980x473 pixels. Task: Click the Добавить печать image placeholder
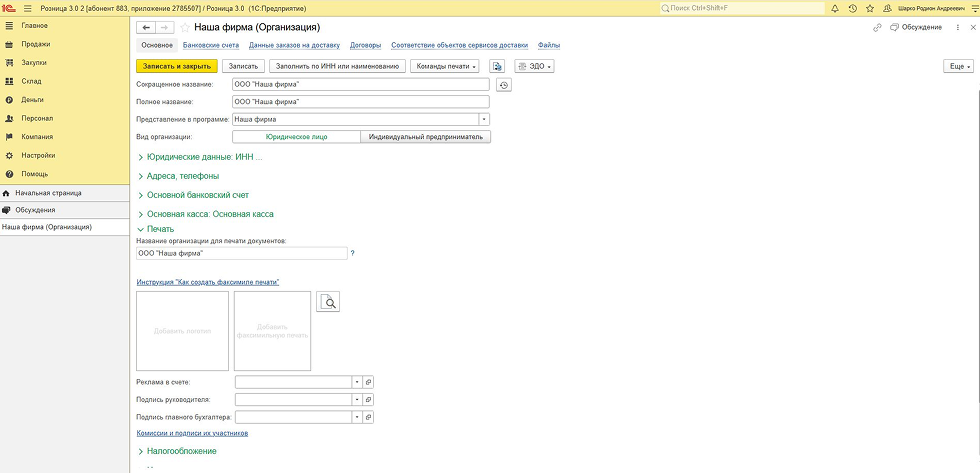click(x=182, y=330)
